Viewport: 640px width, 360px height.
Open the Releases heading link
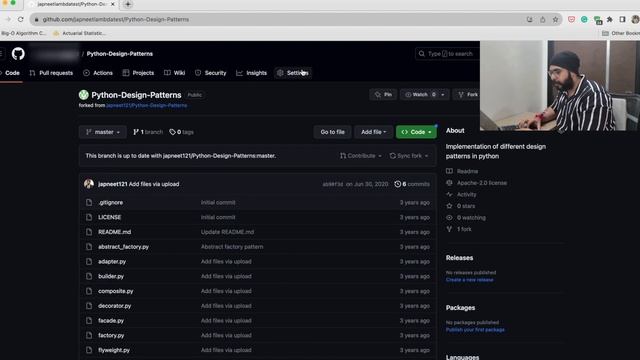tap(459, 258)
